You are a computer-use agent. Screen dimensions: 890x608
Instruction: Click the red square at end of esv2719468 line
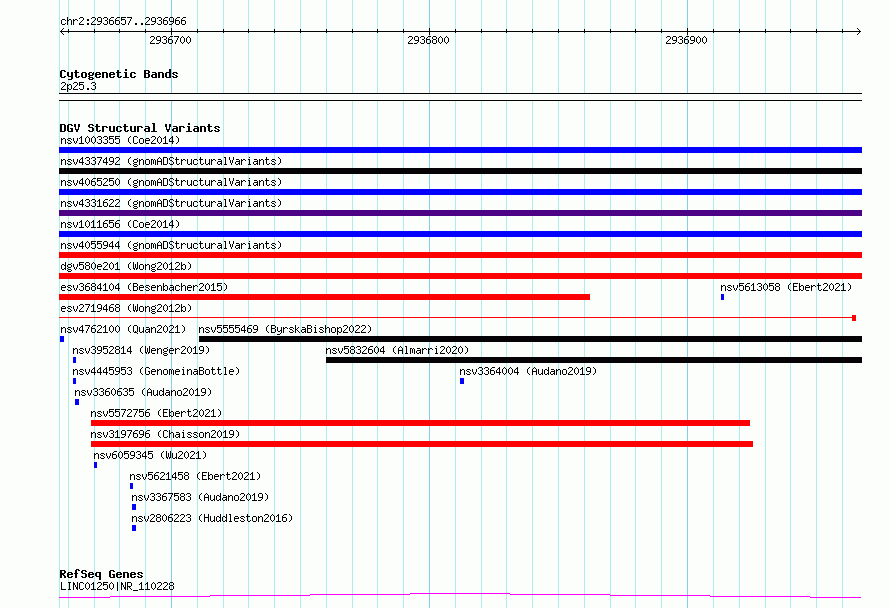pos(854,318)
